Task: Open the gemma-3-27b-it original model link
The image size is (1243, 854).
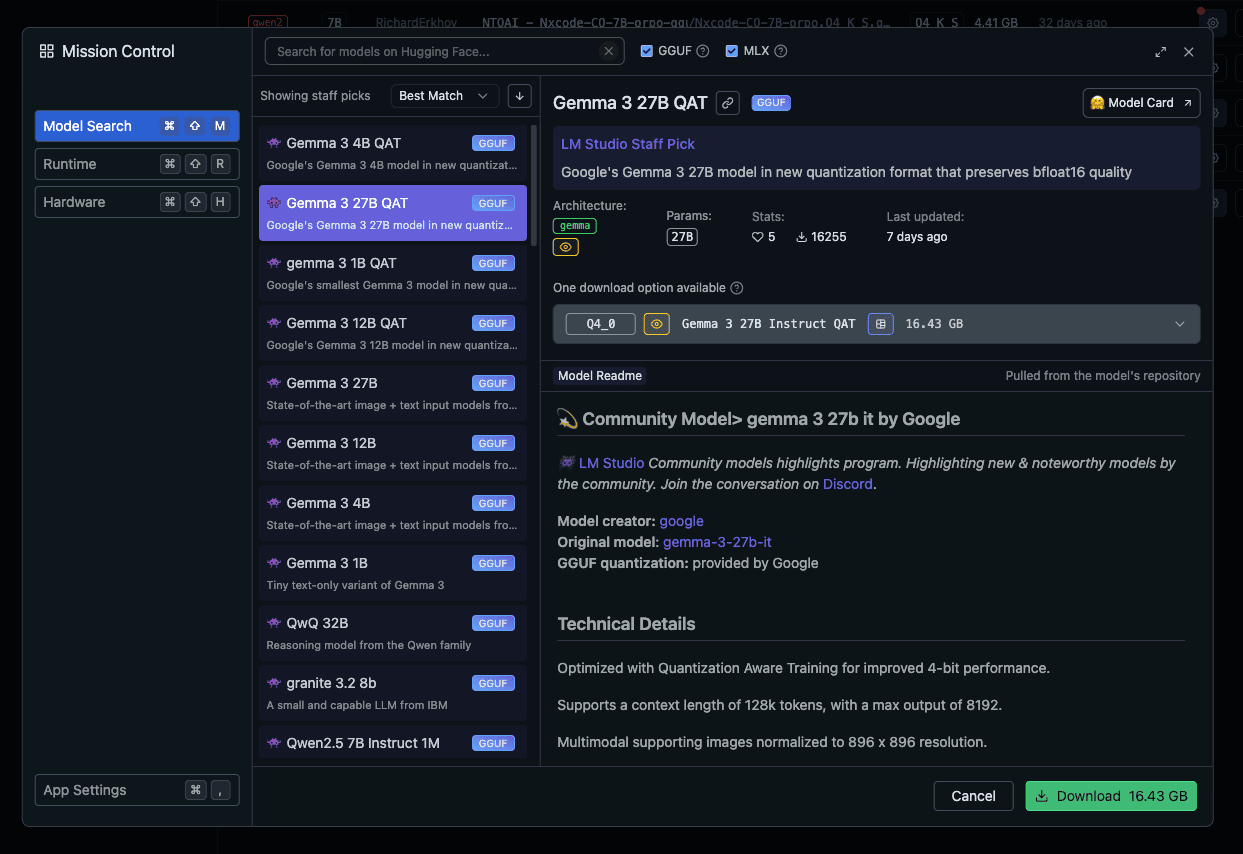Action: [717, 542]
